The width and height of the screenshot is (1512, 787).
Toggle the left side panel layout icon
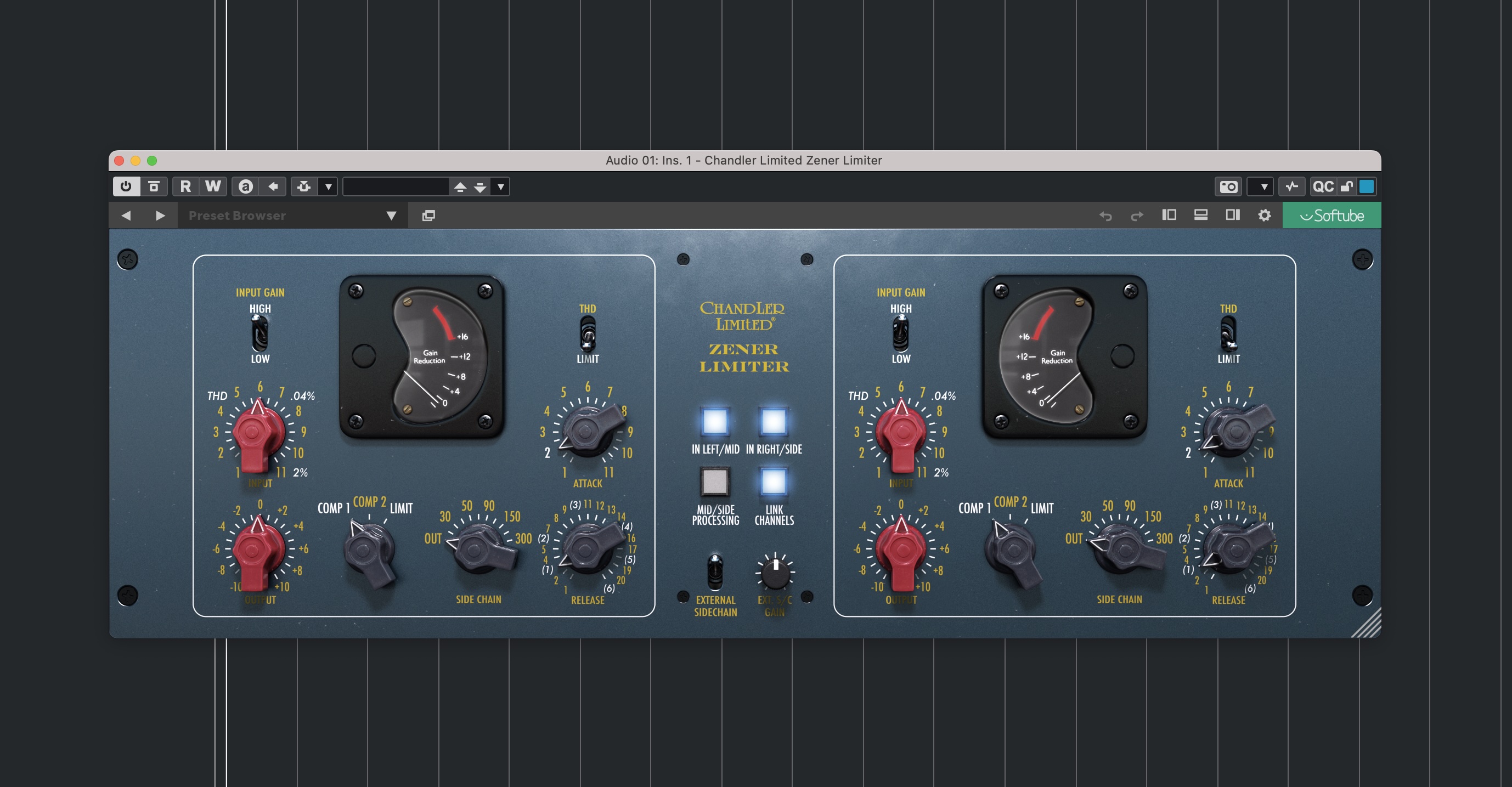(1169, 215)
